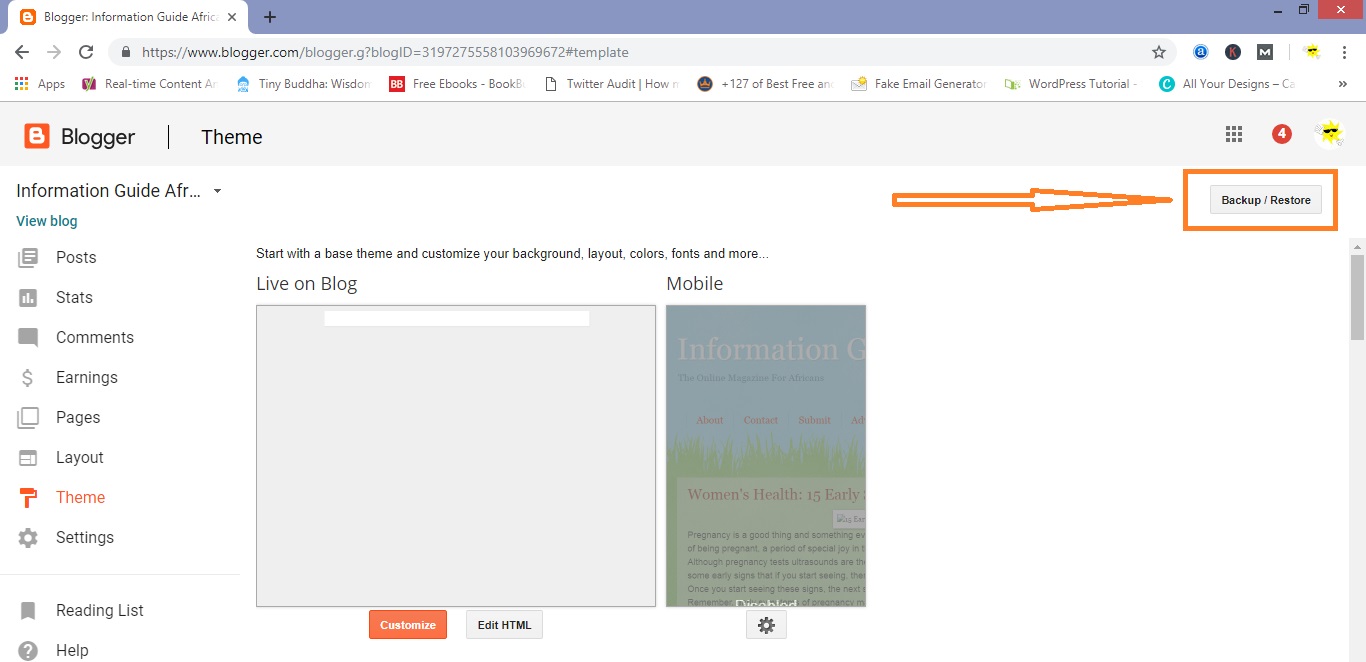Click the 'K' extension icon
1366x662 pixels.
tap(1234, 52)
